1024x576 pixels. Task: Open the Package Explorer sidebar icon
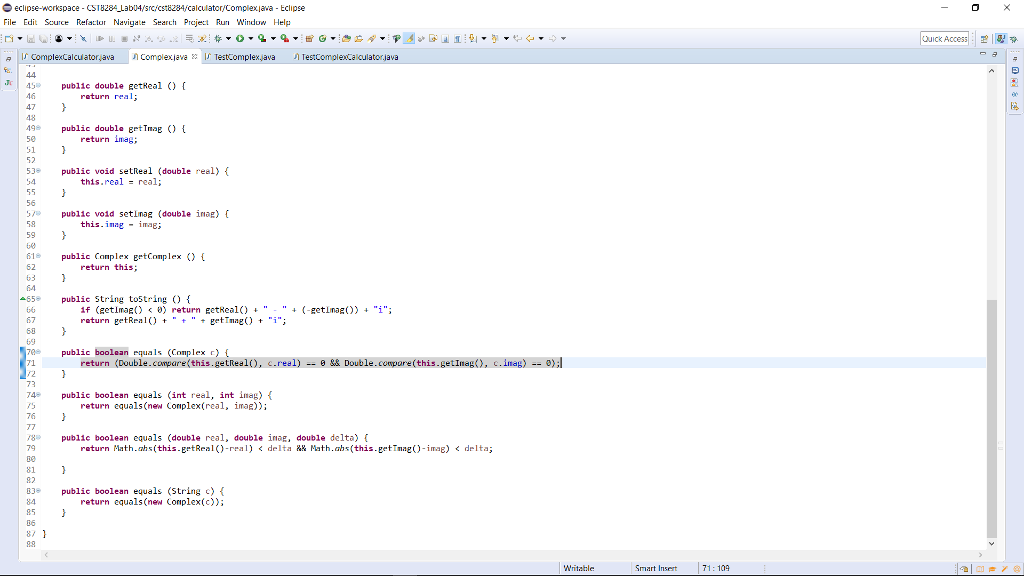8,70
